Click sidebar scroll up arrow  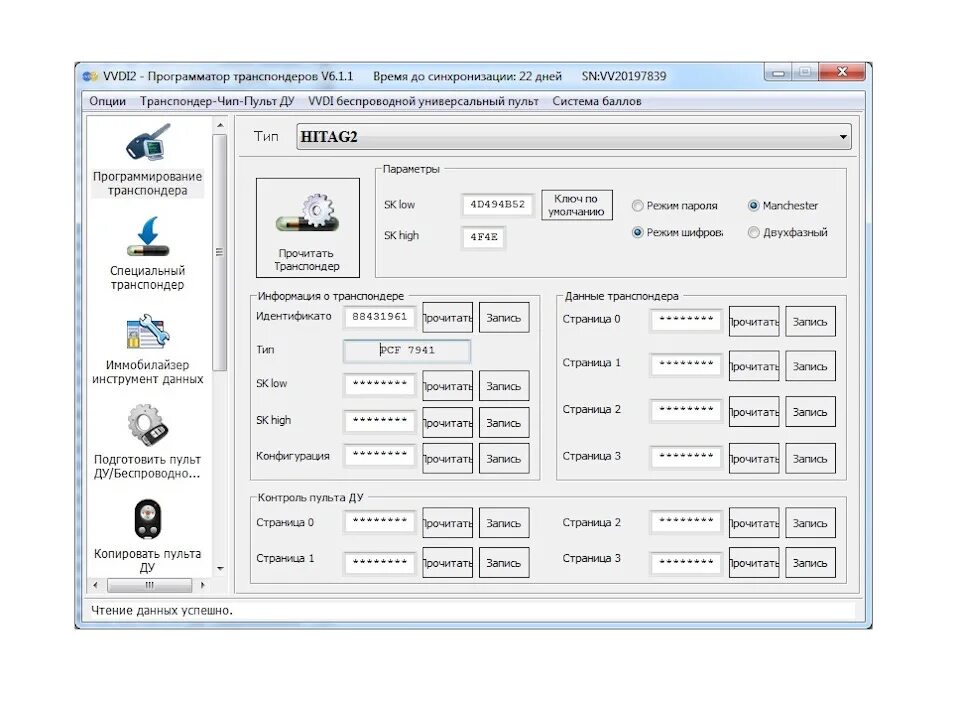220,126
